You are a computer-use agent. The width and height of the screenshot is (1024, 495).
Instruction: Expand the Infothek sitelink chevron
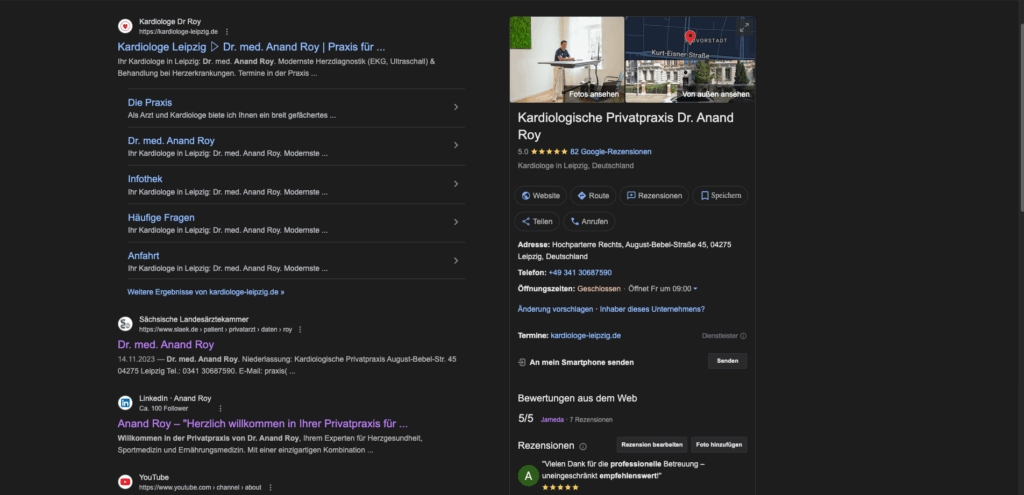pos(456,184)
